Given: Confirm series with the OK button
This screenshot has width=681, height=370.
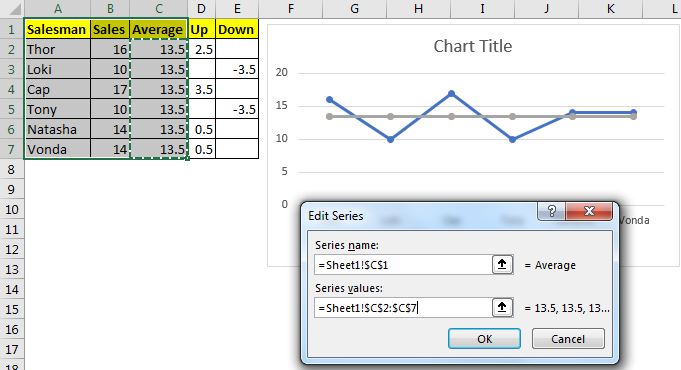Looking at the screenshot, I should [x=484, y=338].
